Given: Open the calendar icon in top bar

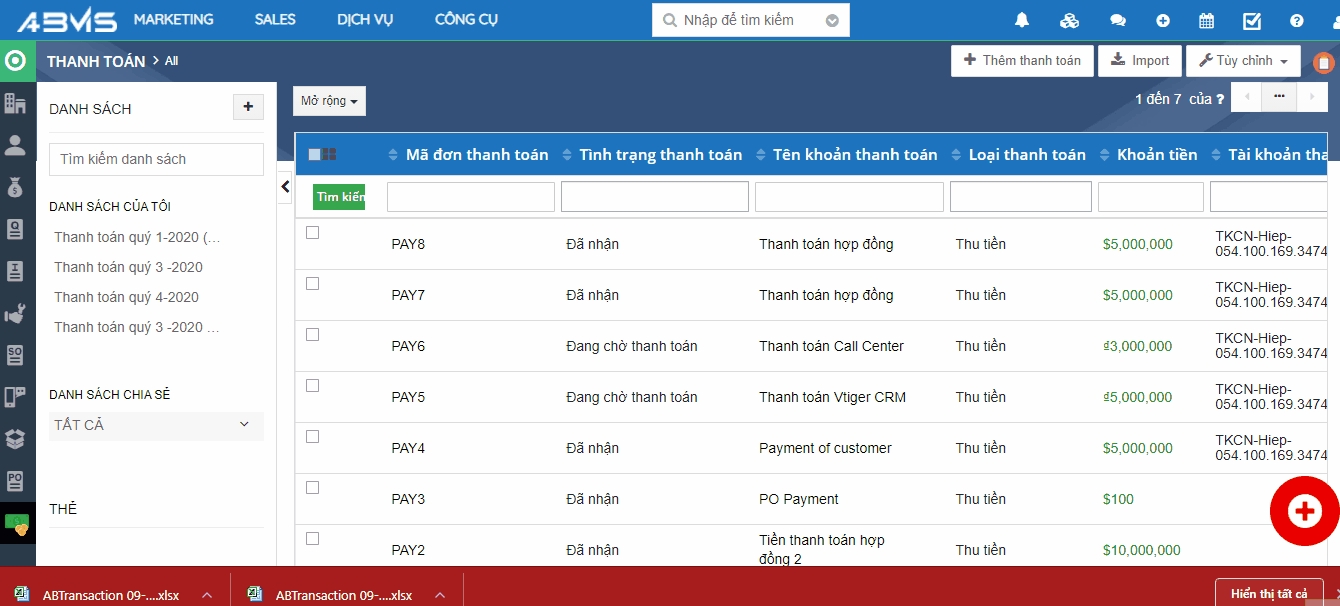Looking at the screenshot, I should coord(1206,20).
